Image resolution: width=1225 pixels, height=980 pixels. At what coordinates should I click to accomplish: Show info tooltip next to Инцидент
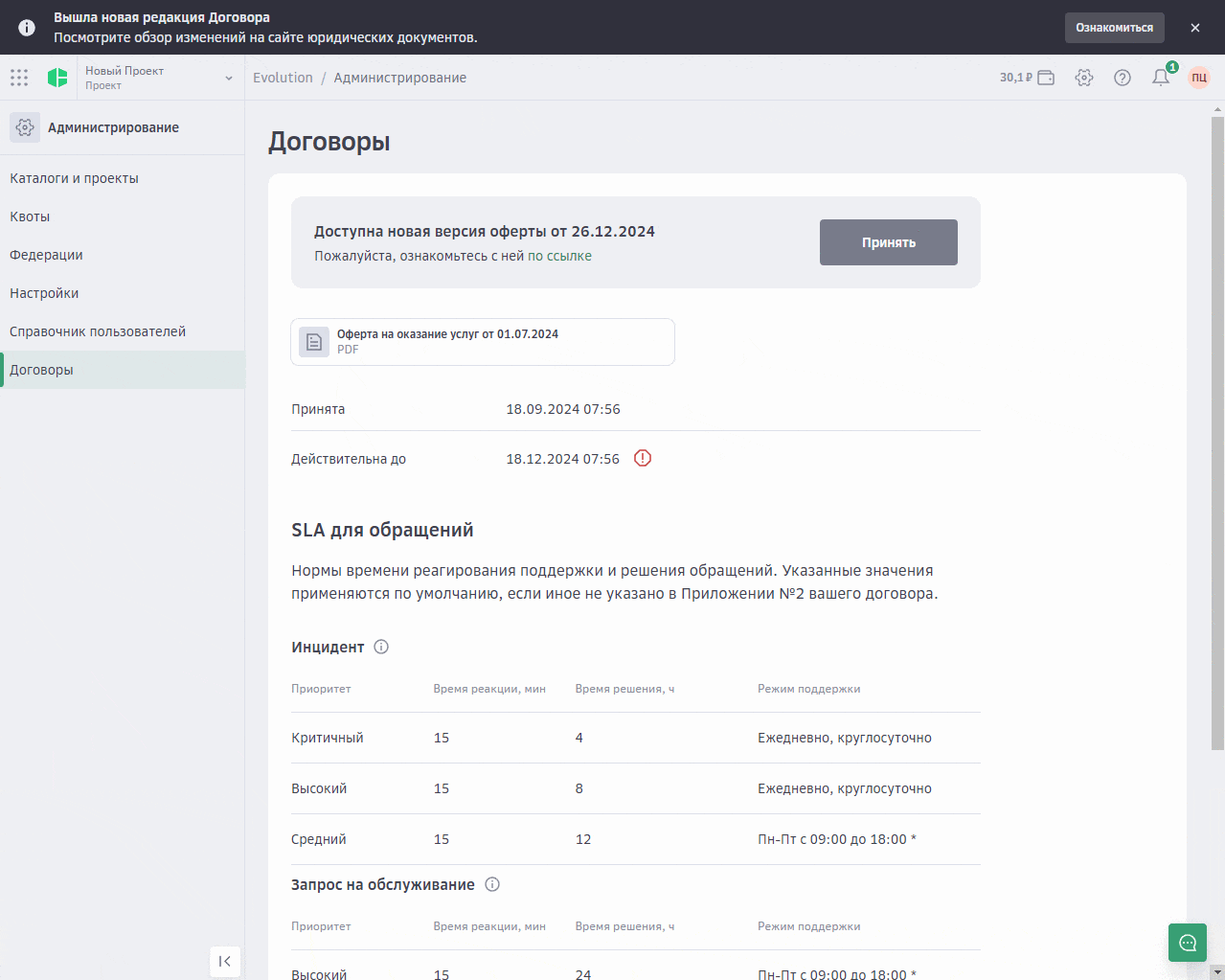pyautogui.click(x=381, y=647)
